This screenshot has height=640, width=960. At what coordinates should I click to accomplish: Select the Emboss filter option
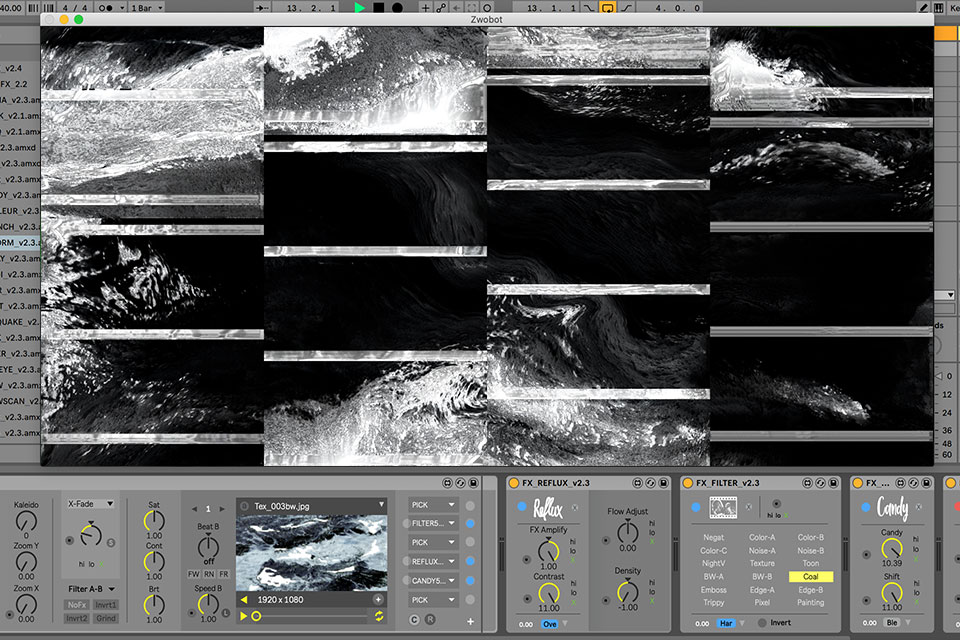[714, 590]
